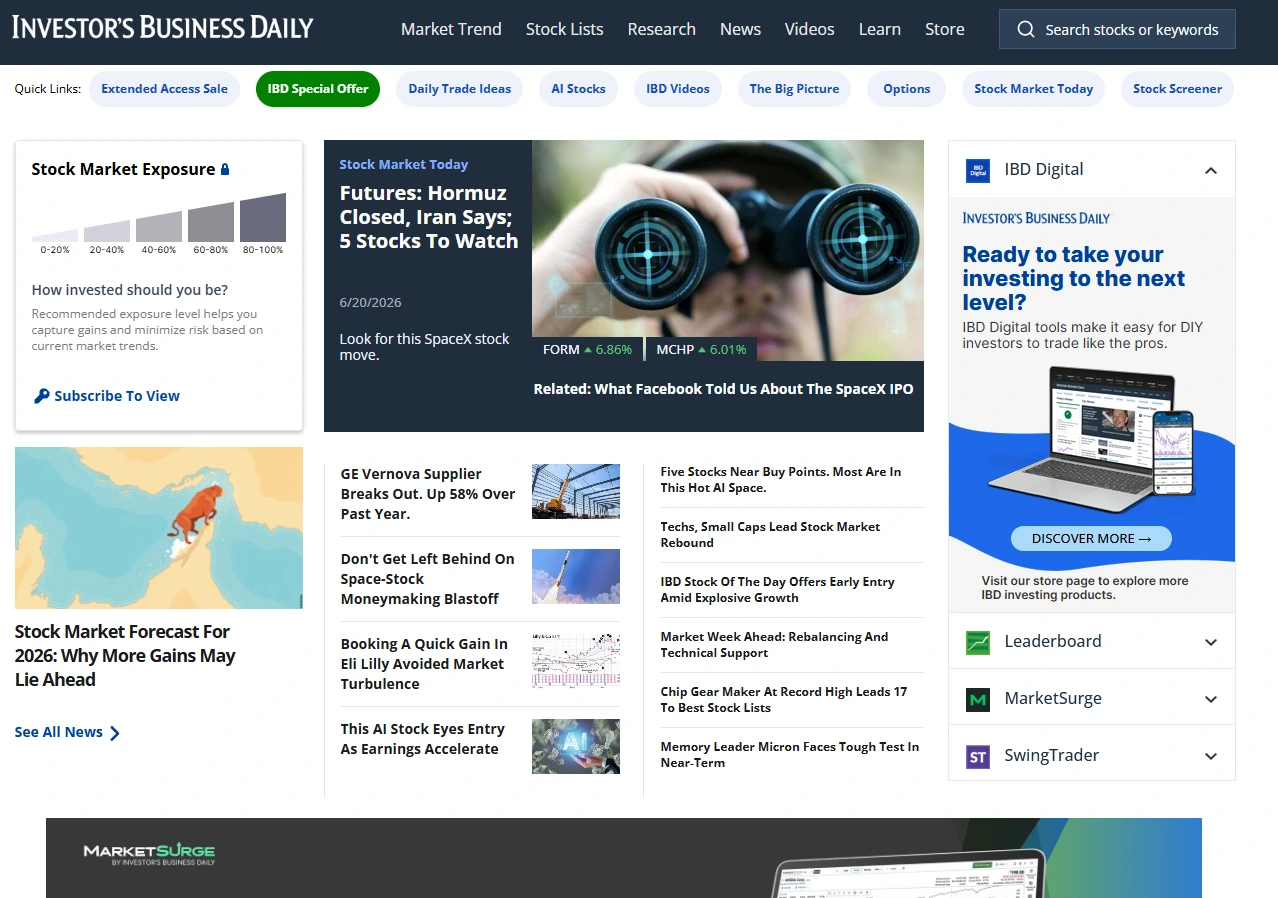
Task: Open the Options quick link
Action: point(907,89)
